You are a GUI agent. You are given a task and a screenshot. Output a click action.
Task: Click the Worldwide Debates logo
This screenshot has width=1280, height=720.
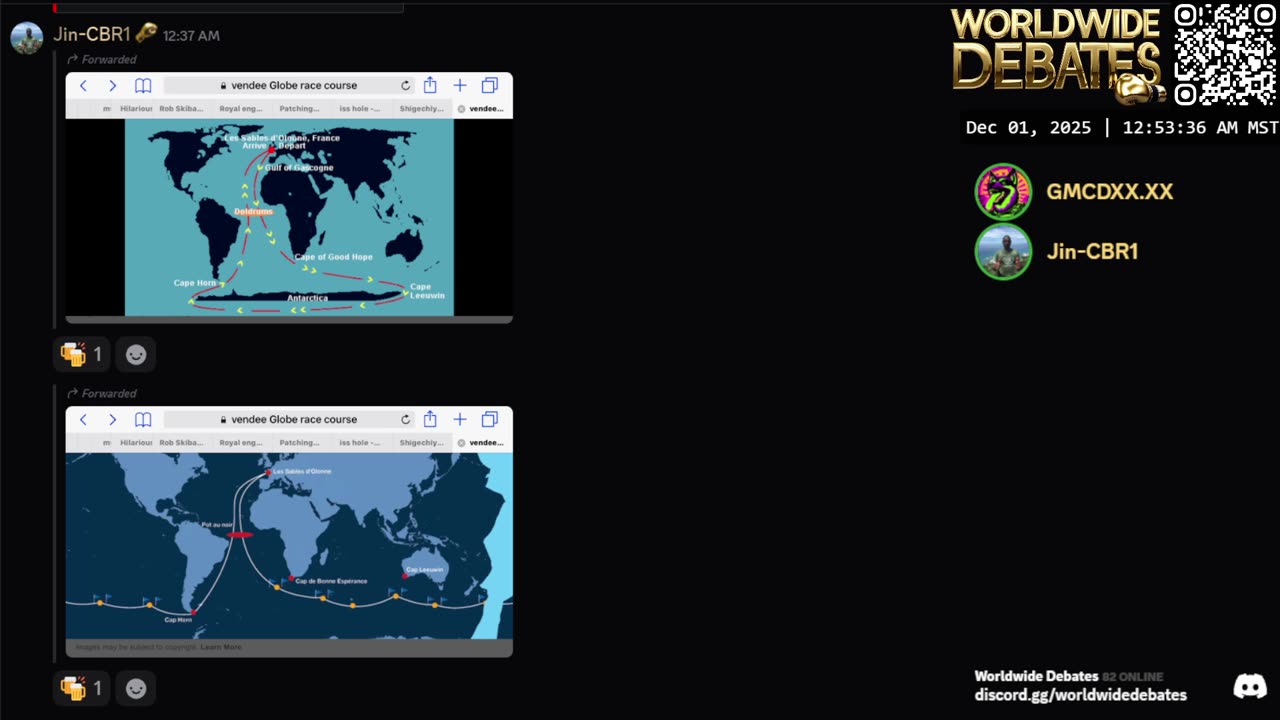point(1058,54)
